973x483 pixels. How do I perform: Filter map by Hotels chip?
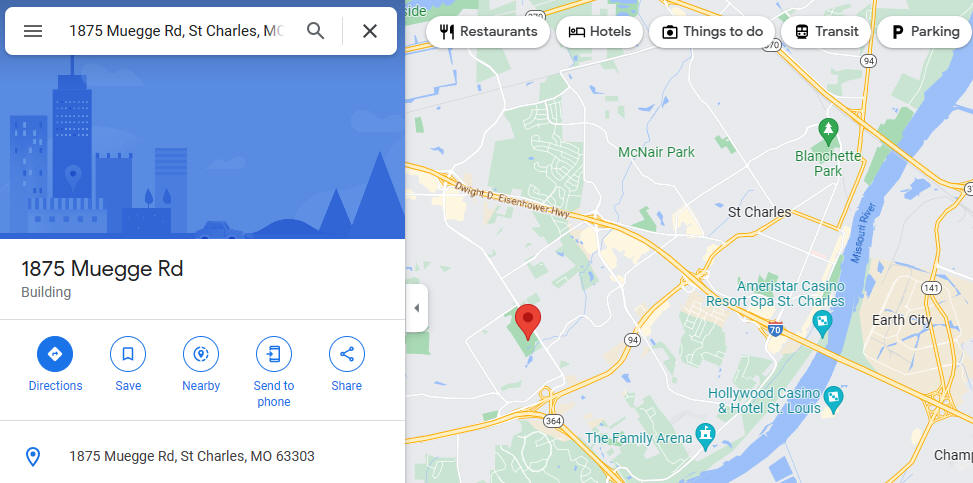click(599, 32)
